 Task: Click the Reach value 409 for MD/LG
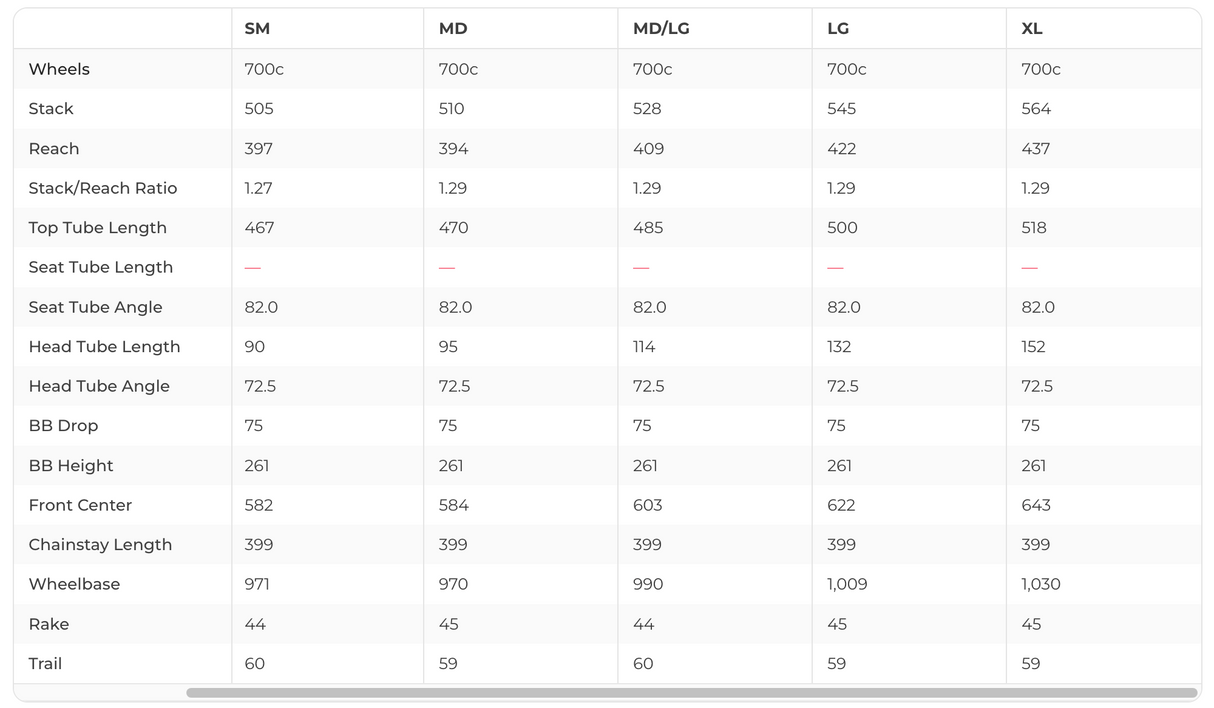click(x=648, y=149)
